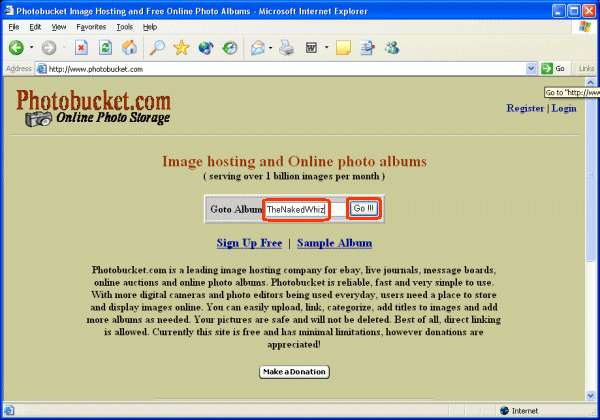Refresh the page with the green arrows icon

105,48
